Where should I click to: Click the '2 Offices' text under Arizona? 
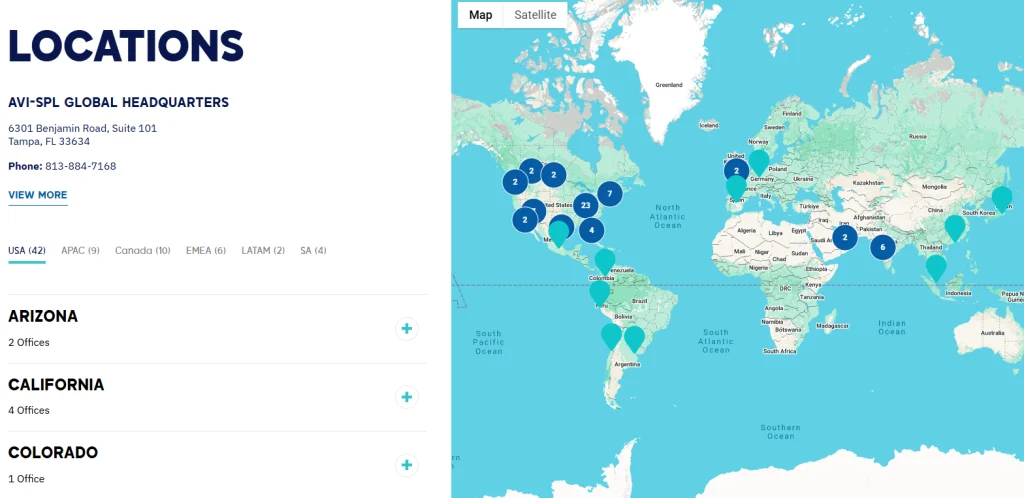[x=29, y=342]
